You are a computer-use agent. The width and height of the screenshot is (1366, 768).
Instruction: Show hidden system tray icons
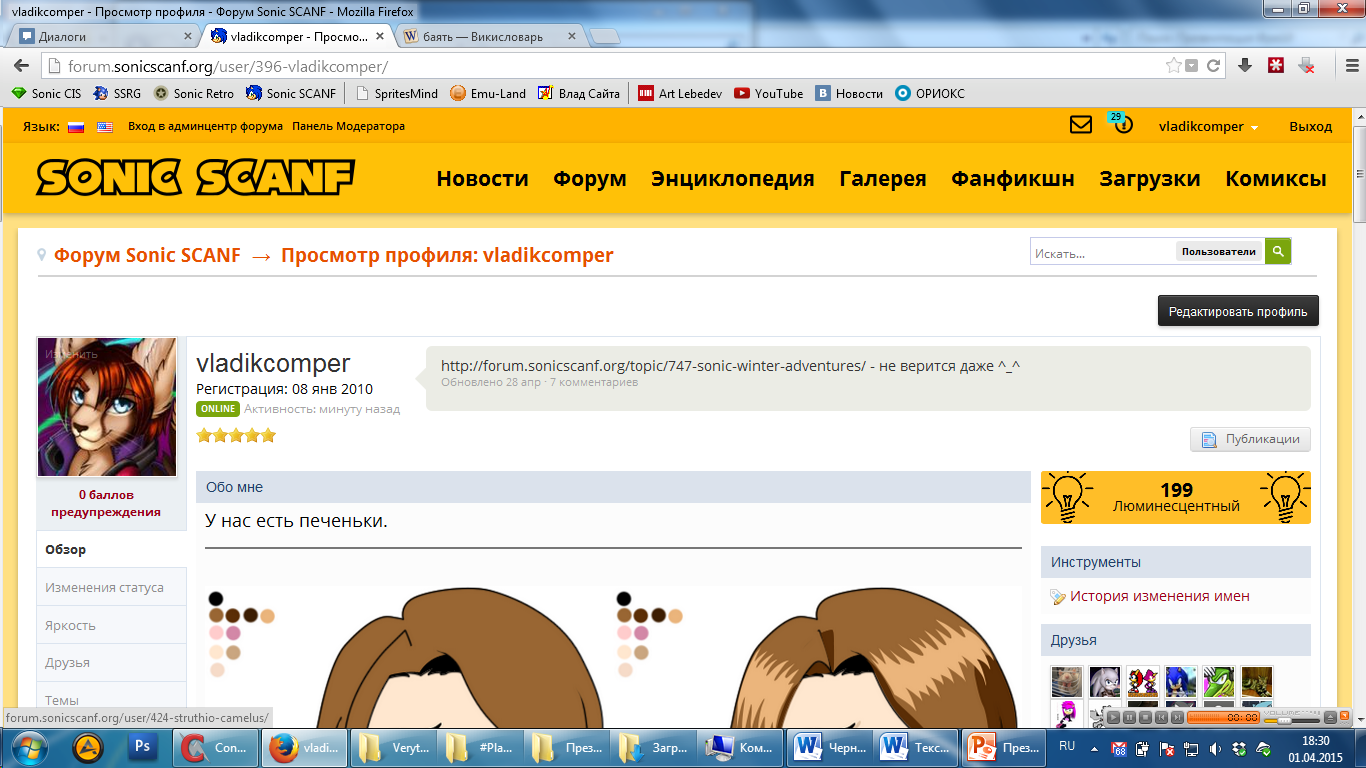click(1096, 748)
